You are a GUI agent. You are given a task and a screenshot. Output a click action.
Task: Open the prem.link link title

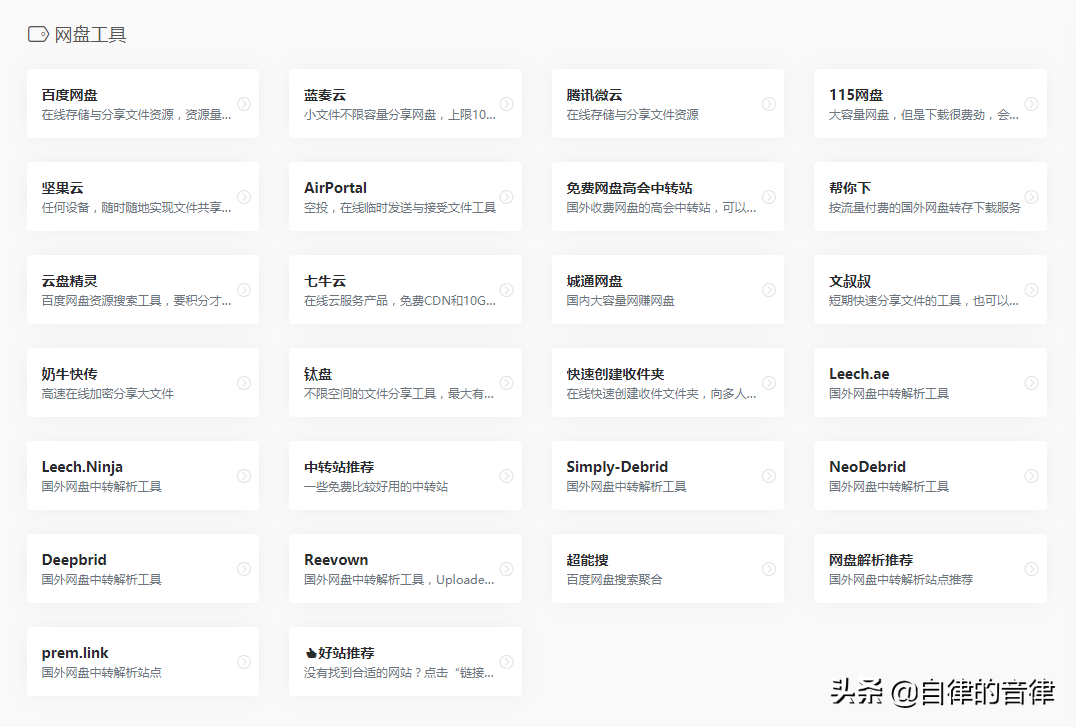75,653
